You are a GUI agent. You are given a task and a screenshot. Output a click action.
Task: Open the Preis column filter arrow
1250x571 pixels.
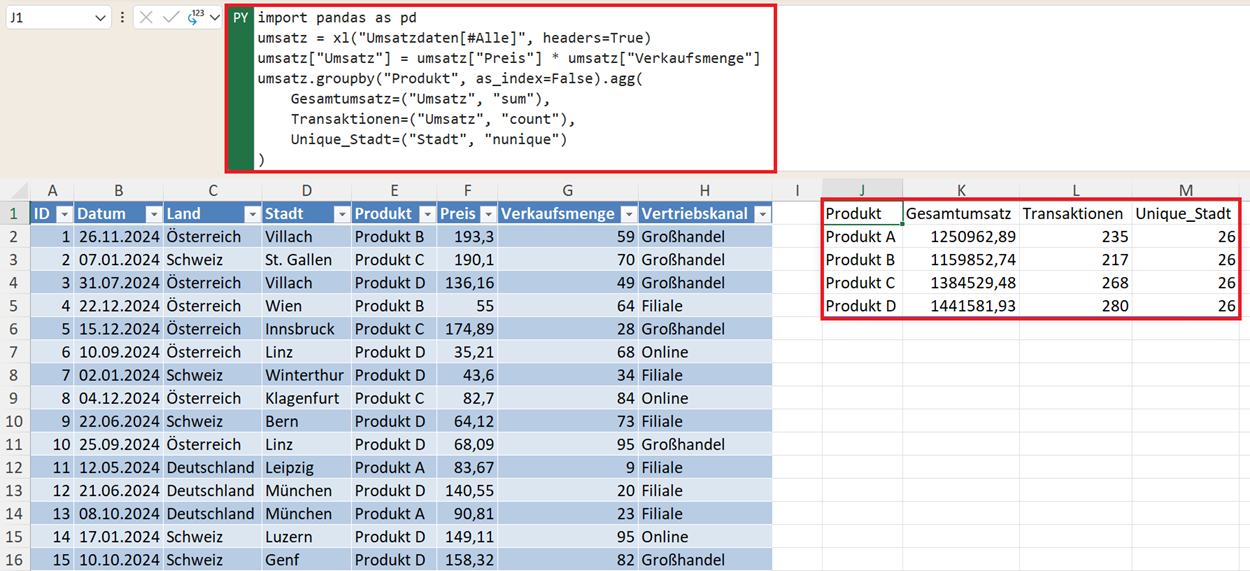coord(487,214)
